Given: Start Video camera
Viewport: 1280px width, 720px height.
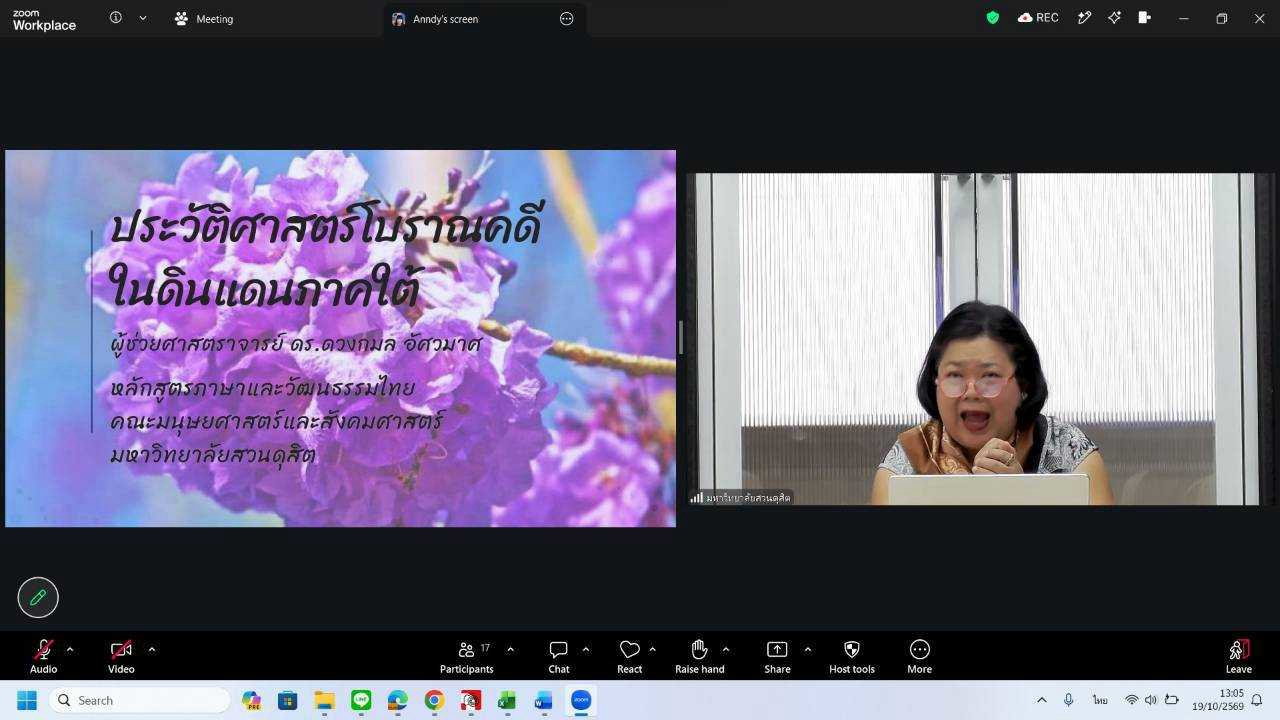Looking at the screenshot, I should point(121,657).
